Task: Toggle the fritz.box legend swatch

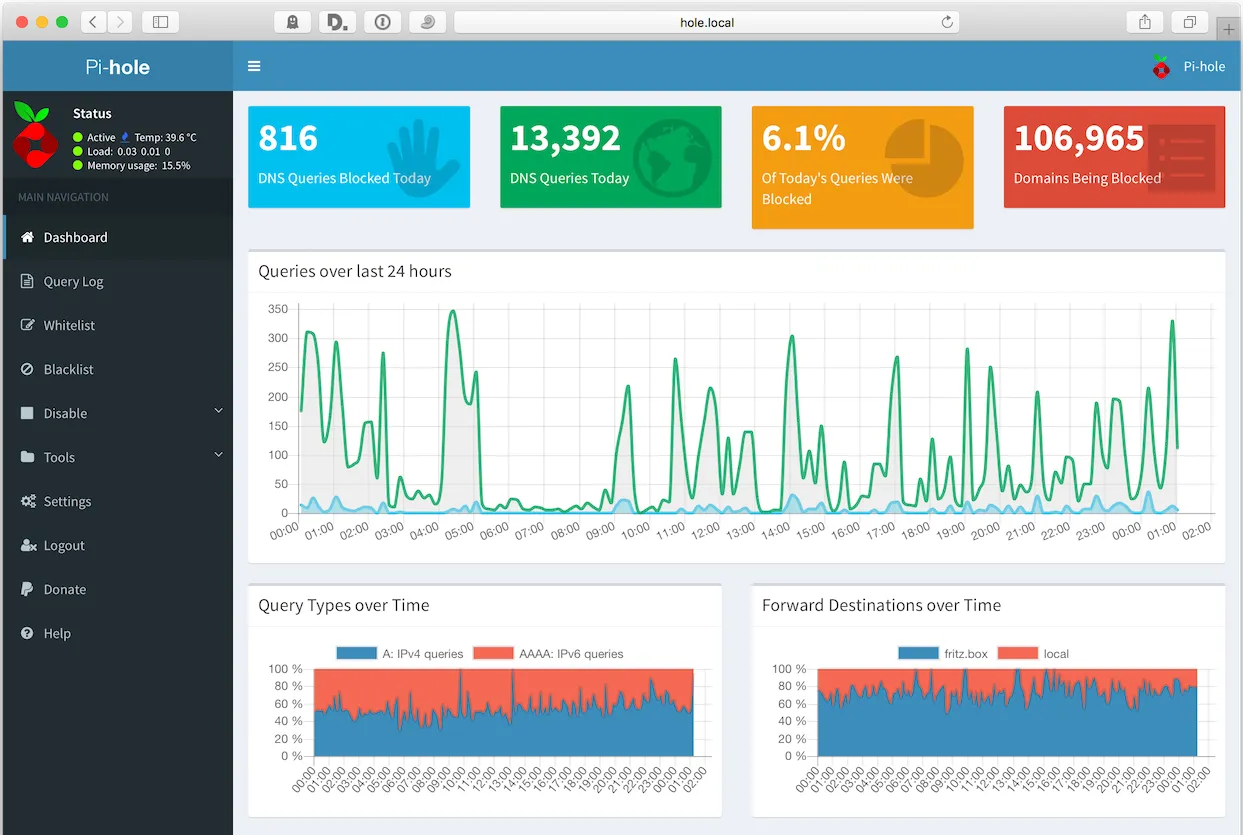Action: (x=918, y=653)
